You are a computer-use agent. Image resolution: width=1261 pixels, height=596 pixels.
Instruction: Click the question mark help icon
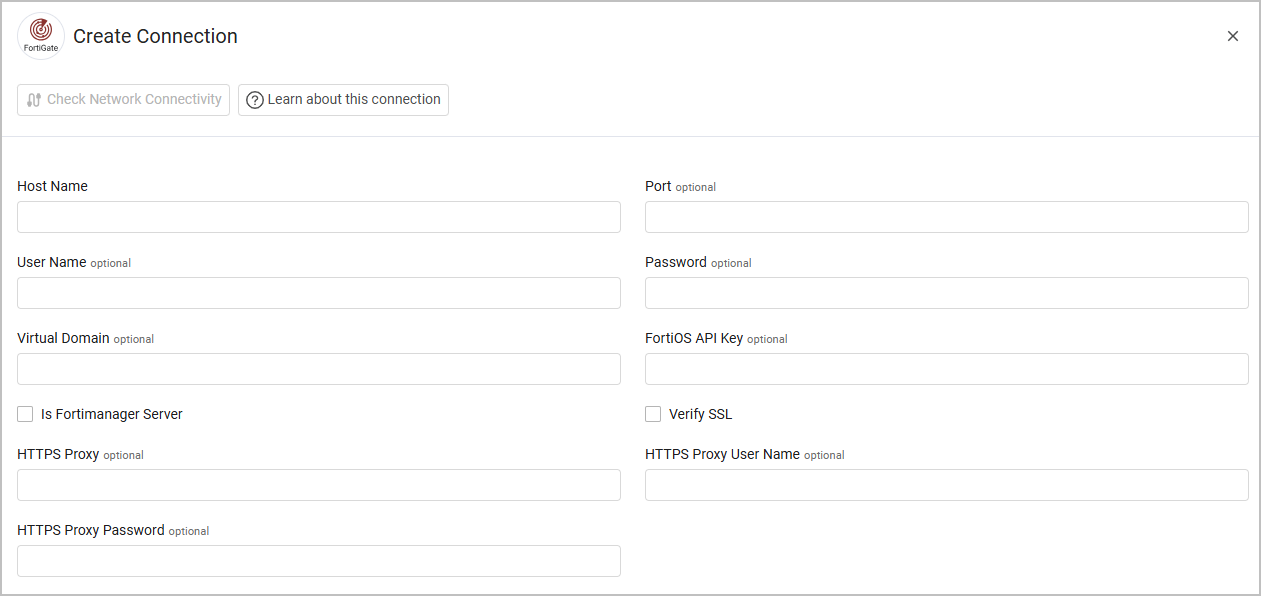[x=255, y=100]
